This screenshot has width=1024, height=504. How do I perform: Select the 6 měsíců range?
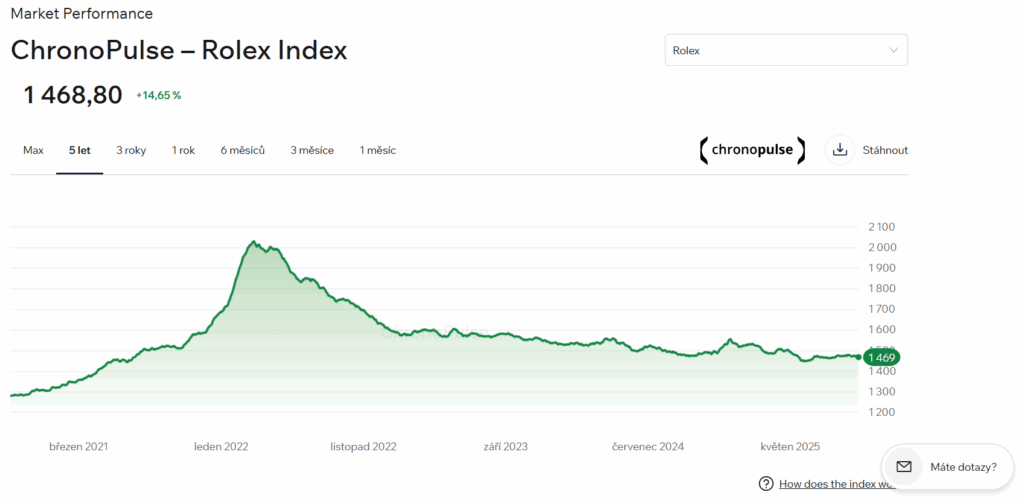coord(243,150)
